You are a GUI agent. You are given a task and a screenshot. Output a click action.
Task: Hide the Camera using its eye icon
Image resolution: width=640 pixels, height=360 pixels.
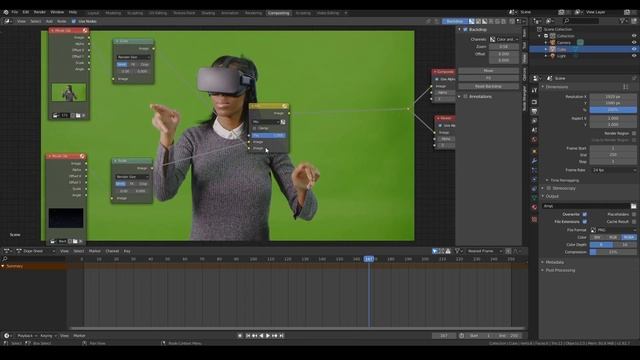coord(634,42)
